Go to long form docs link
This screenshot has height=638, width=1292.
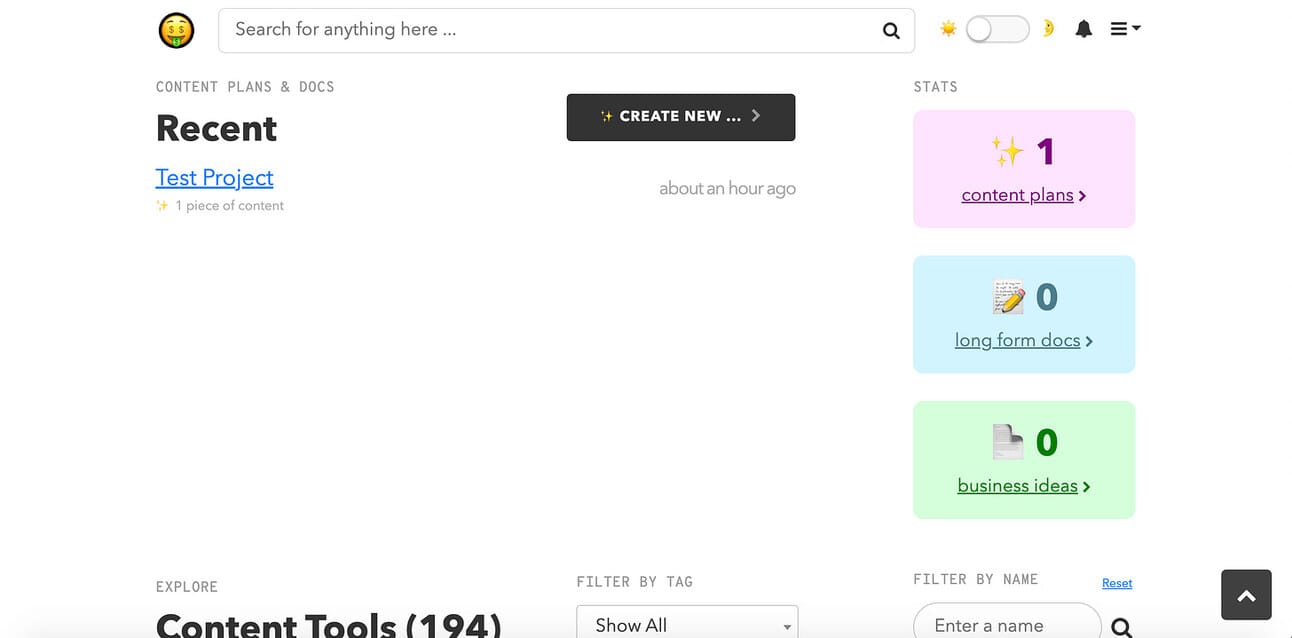pyautogui.click(x=1017, y=340)
